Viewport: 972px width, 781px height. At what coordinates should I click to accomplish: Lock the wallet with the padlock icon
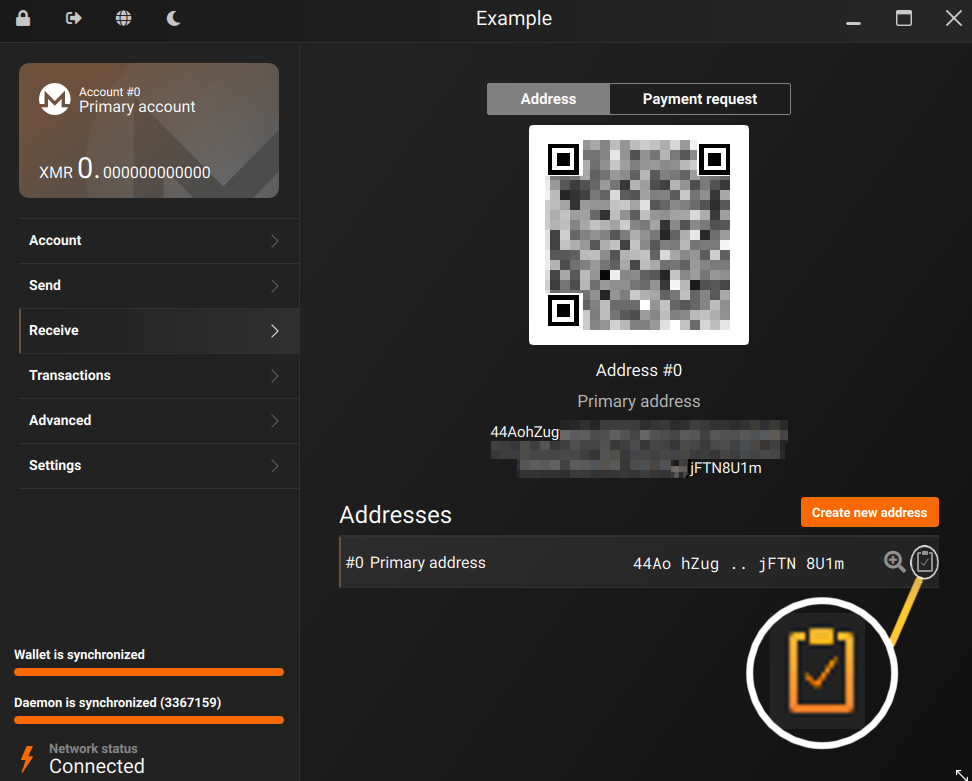tap(23, 18)
